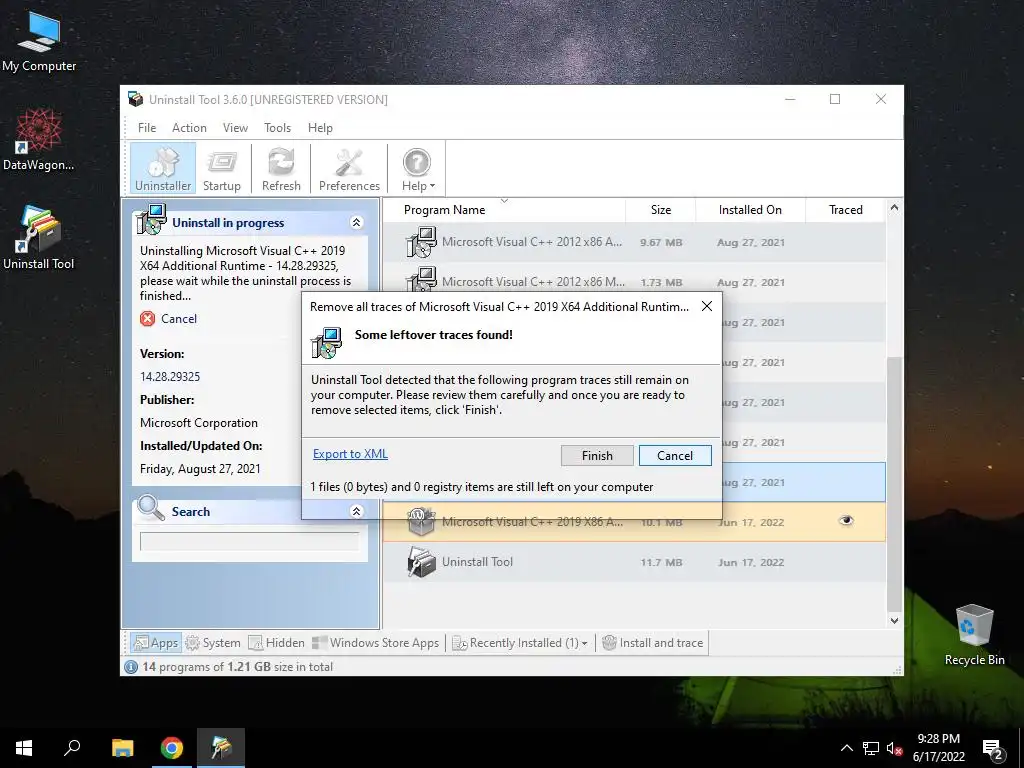1024x768 pixels.
Task: Open the notification center icon
Action: [x=993, y=750]
